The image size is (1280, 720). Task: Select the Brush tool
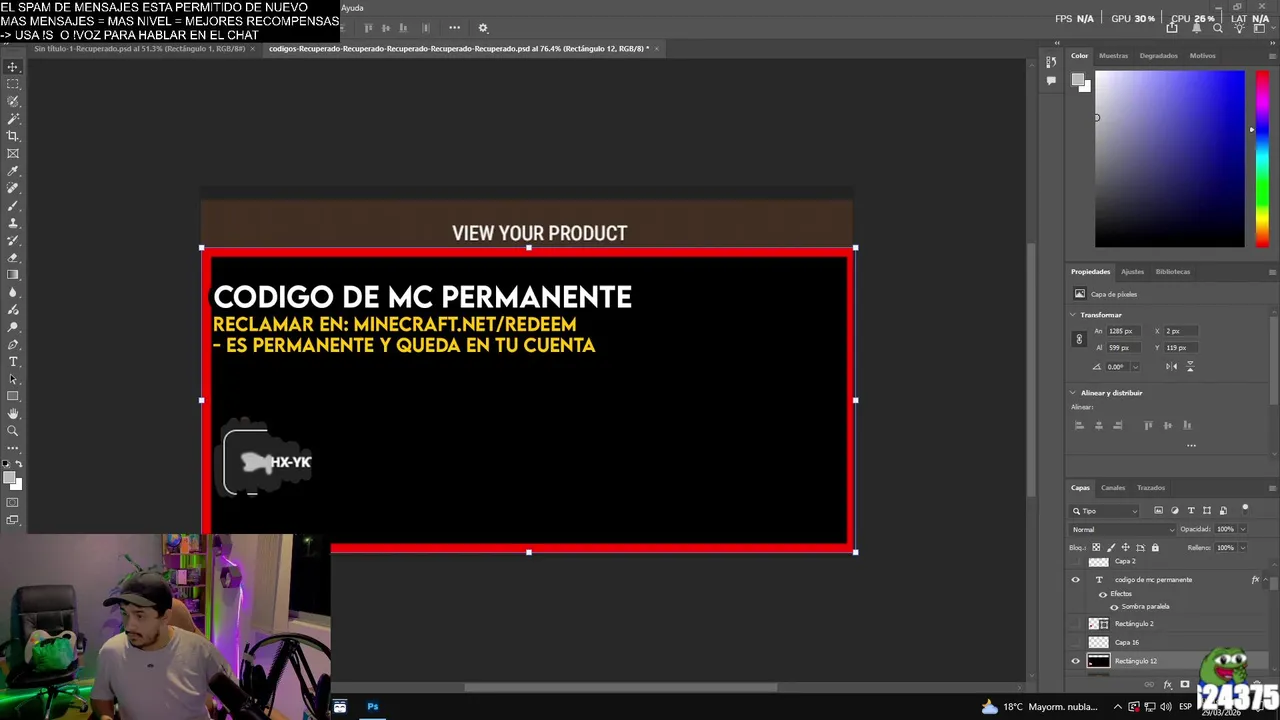coord(13,206)
